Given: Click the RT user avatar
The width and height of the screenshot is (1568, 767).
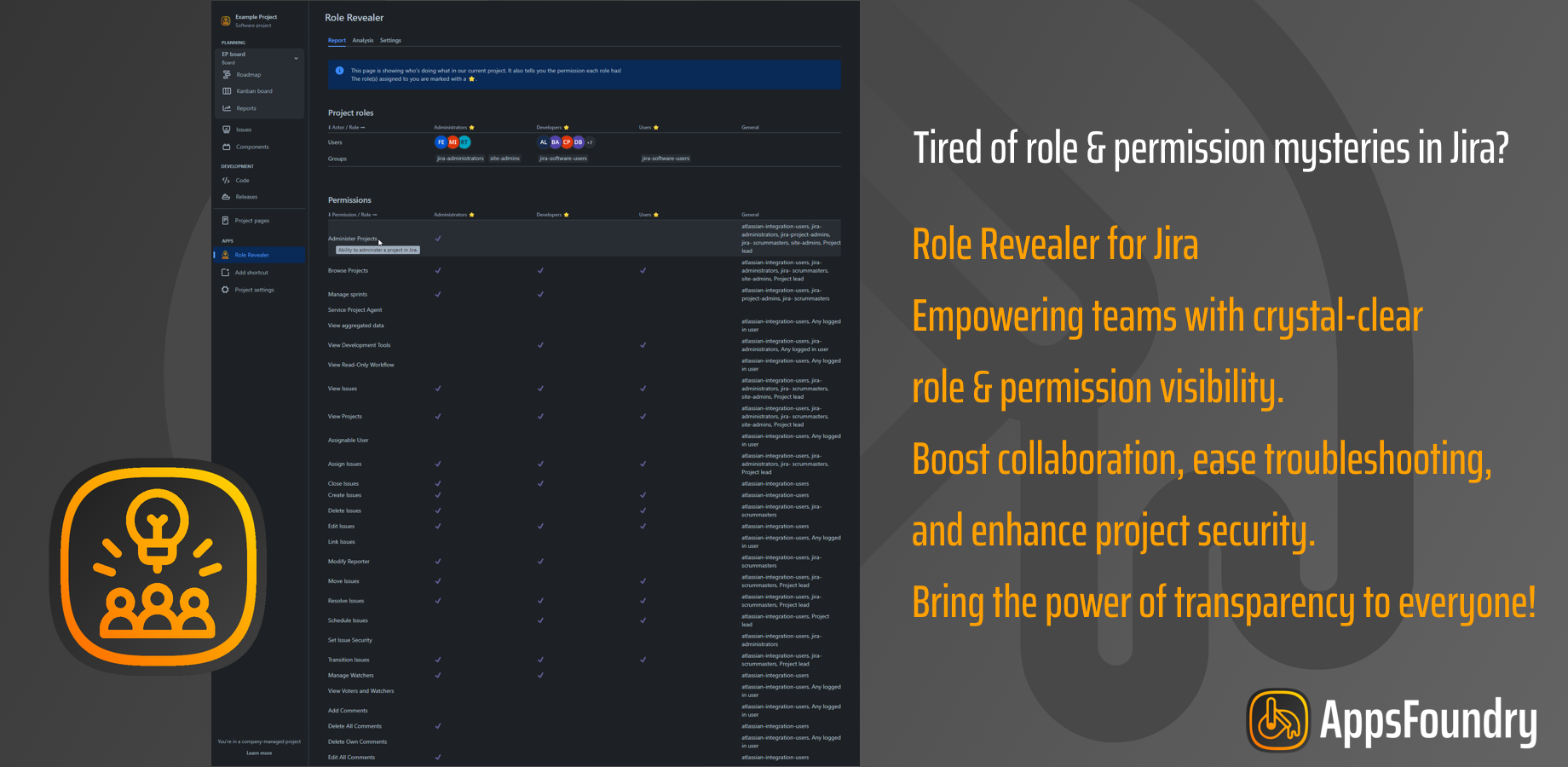Looking at the screenshot, I should pos(464,142).
